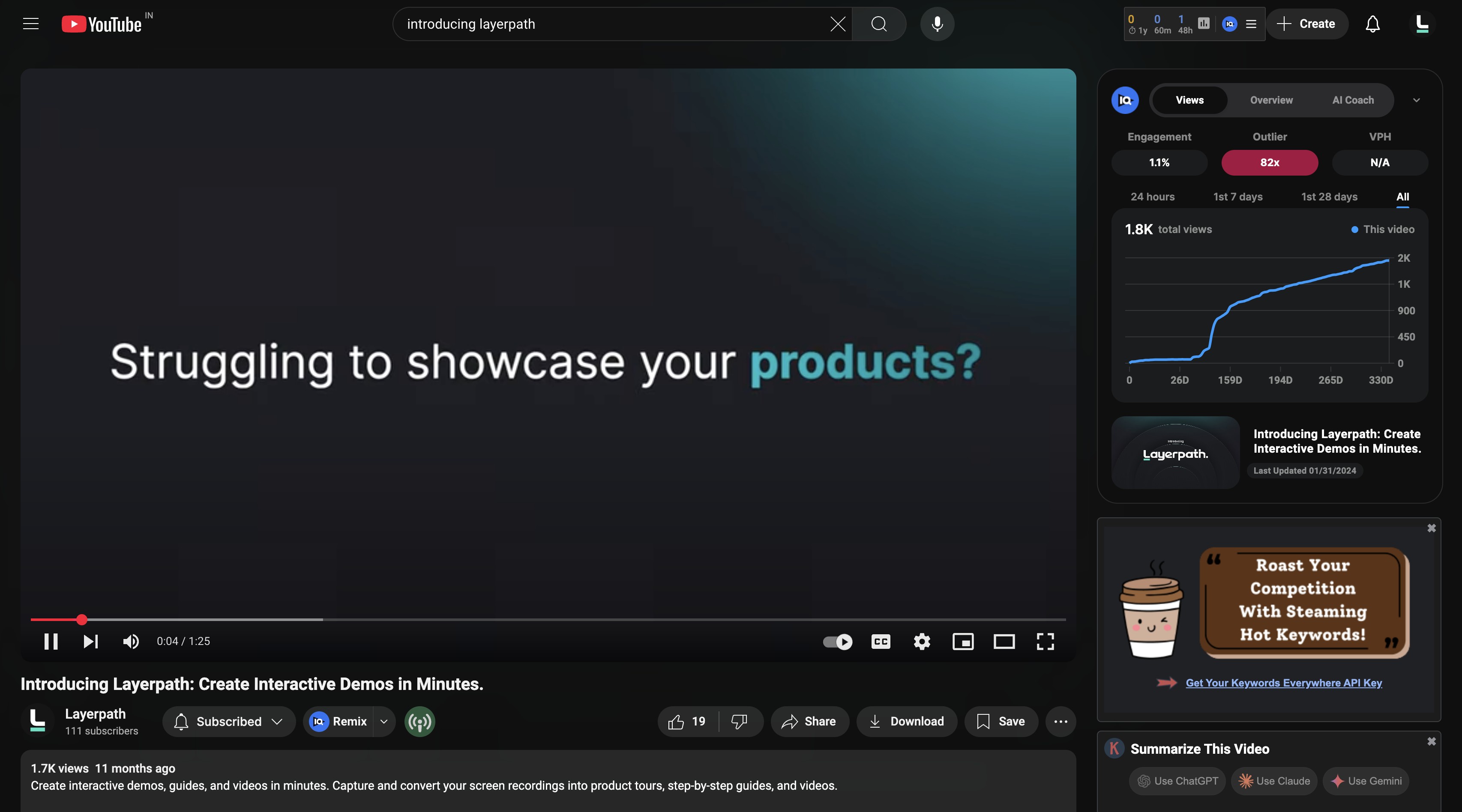Select 24 hours range tab

tap(1152, 196)
